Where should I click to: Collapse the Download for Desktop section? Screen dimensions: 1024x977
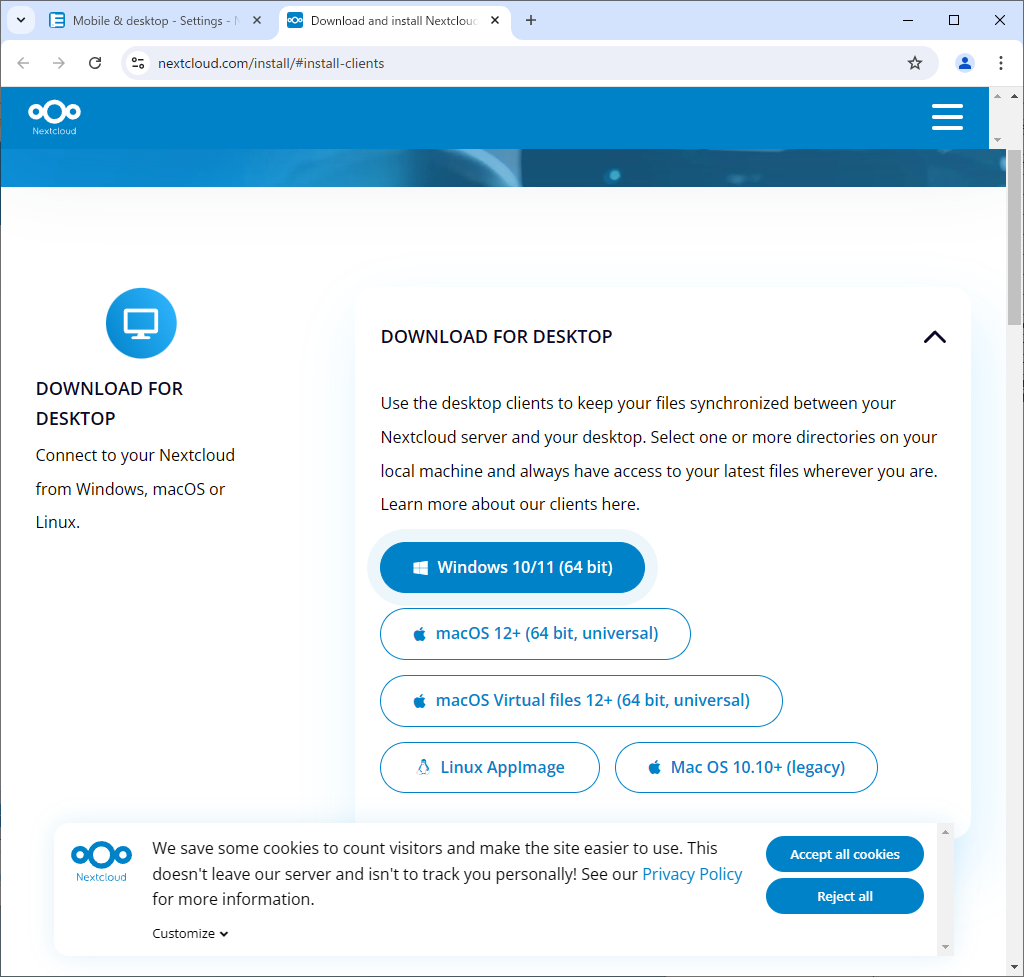[935, 337]
